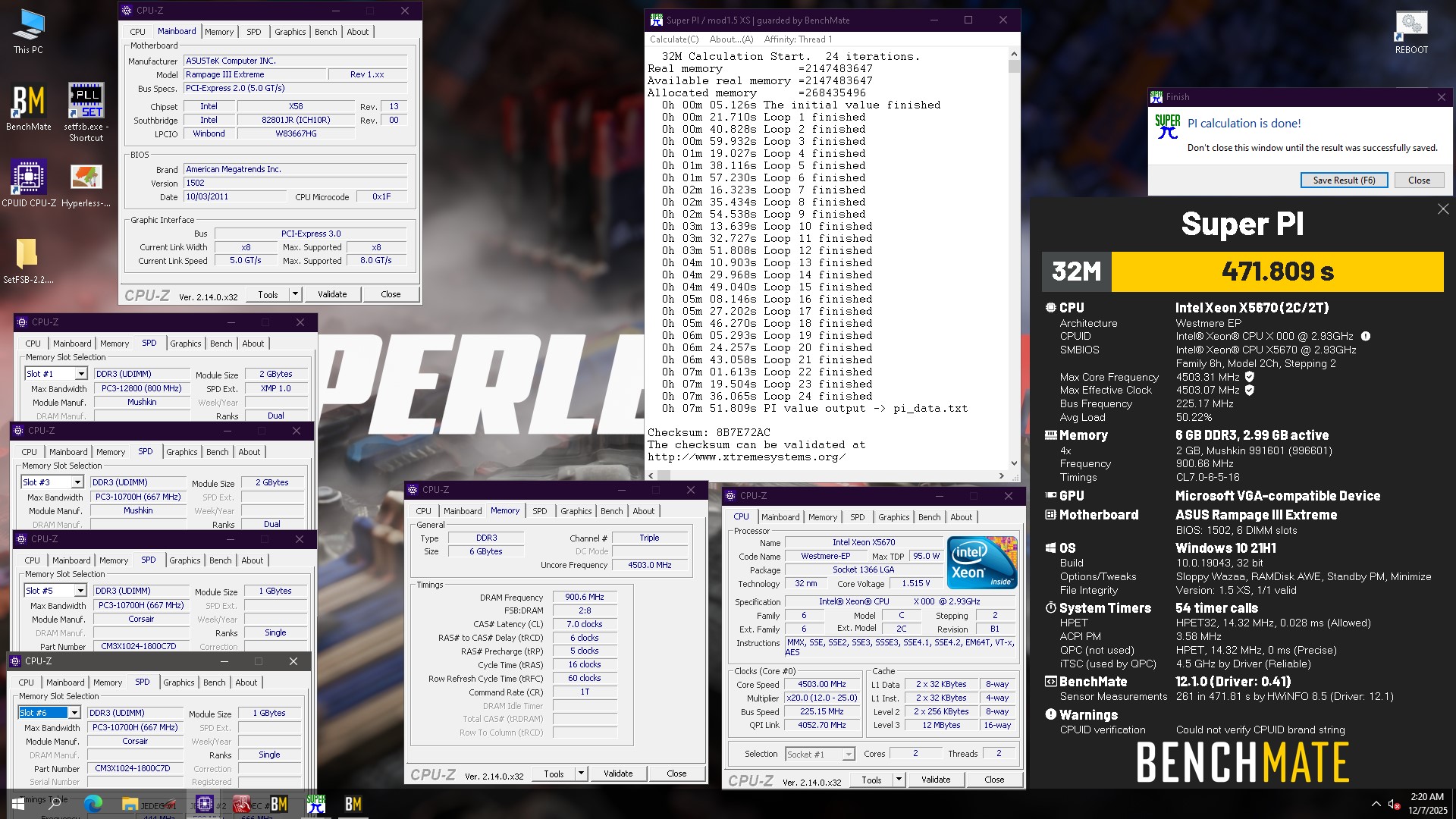
Task: Click Save Result (F6) button
Action: click(x=1344, y=180)
